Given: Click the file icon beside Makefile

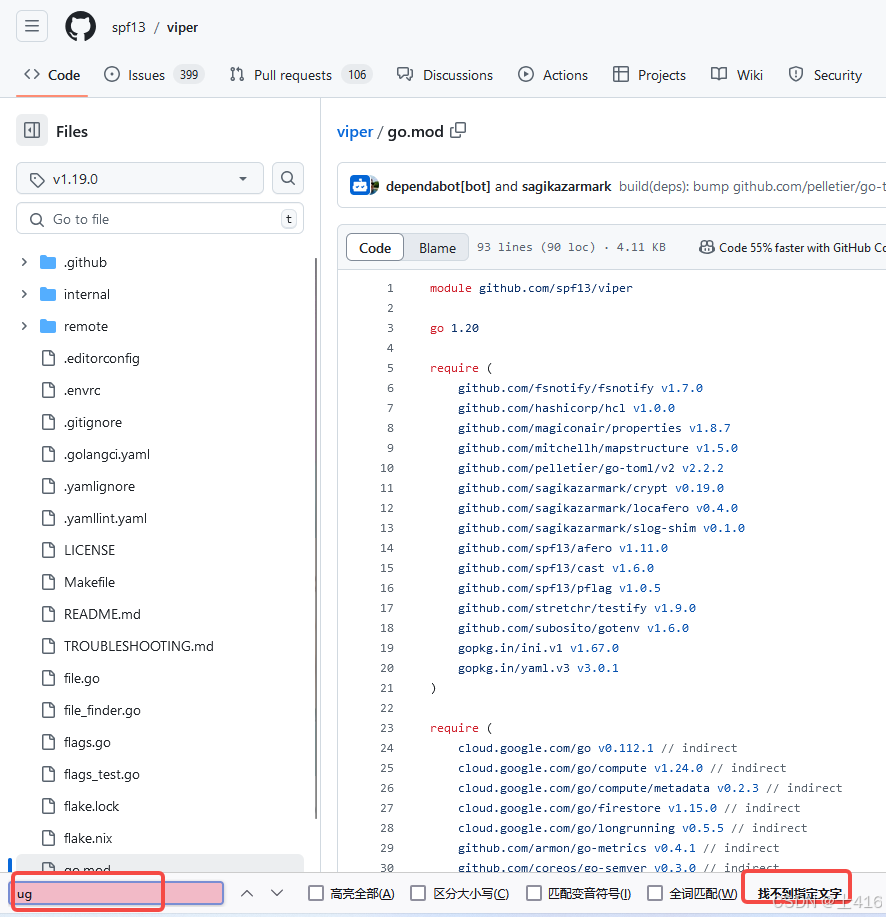Looking at the screenshot, I should (49, 582).
